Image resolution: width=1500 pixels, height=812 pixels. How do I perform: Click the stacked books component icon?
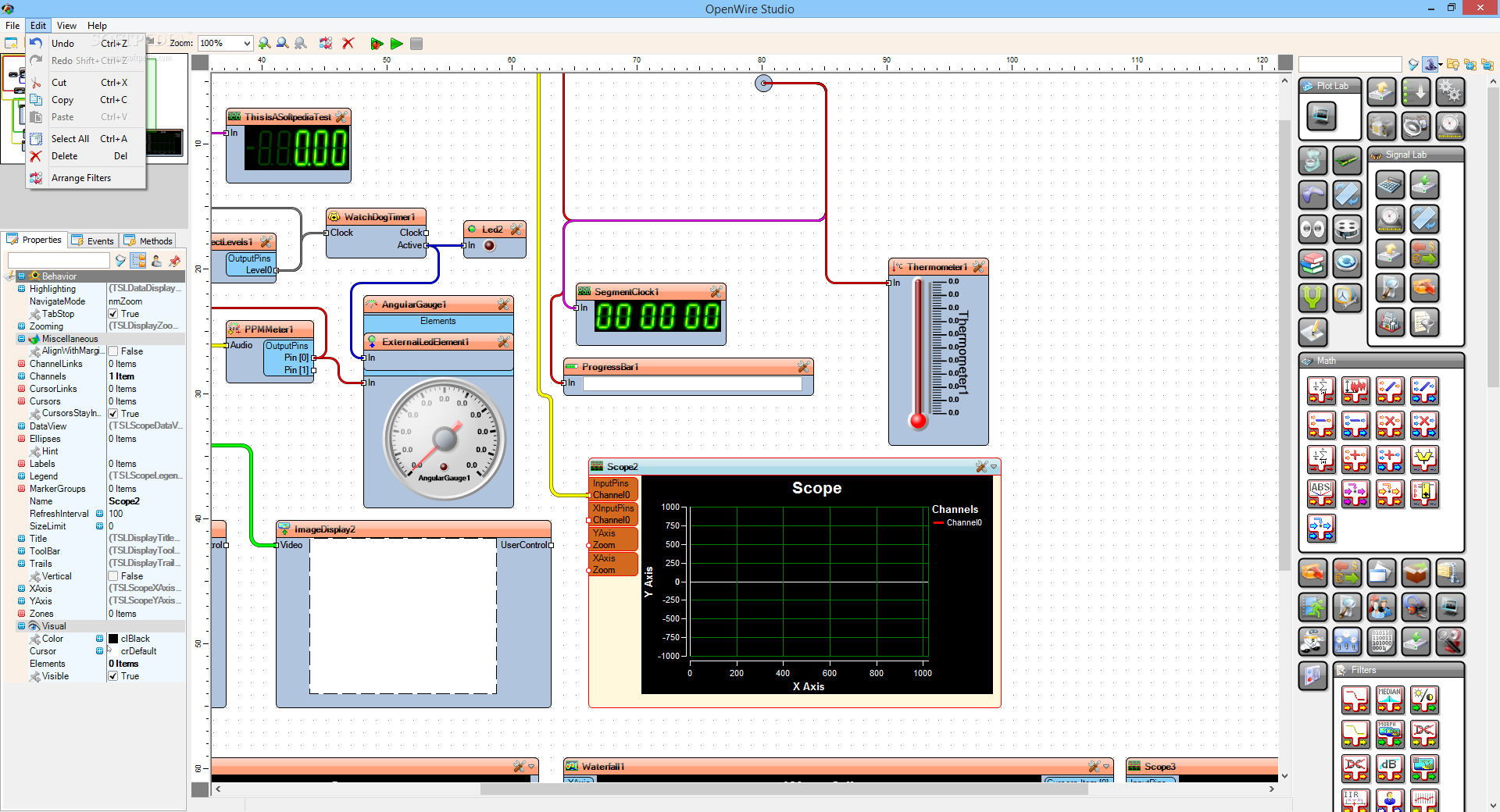pyautogui.click(x=1313, y=263)
